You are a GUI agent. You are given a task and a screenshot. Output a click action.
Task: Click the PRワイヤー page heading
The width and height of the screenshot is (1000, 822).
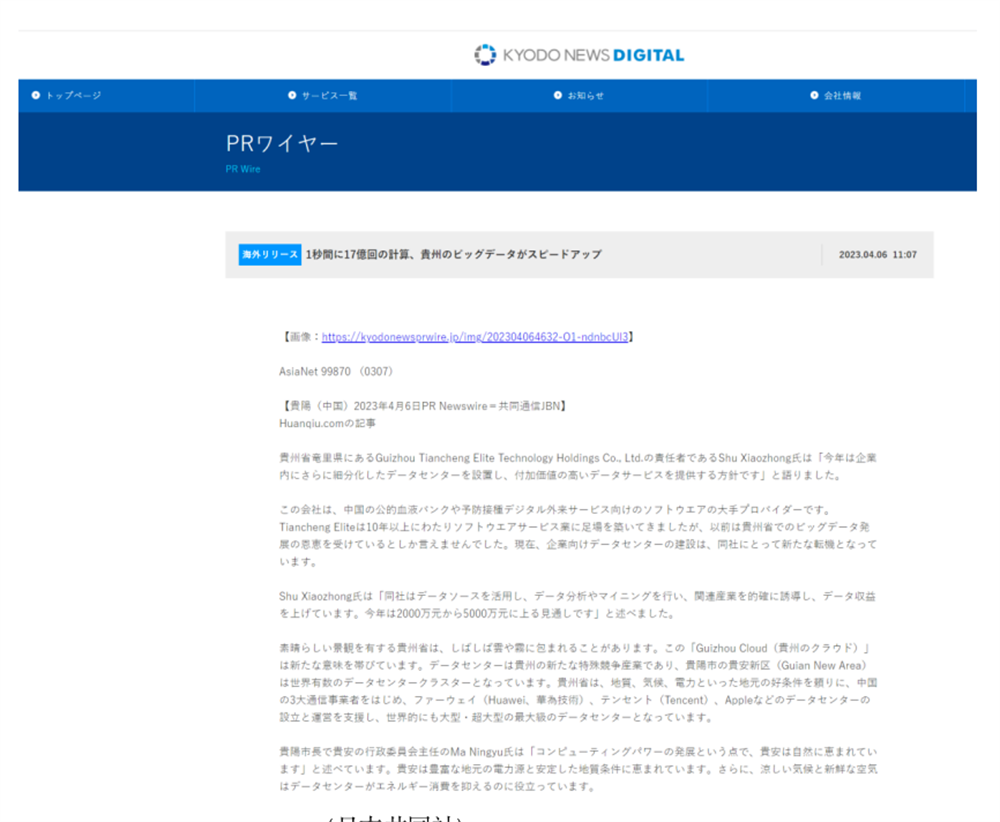click(x=282, y=144)
